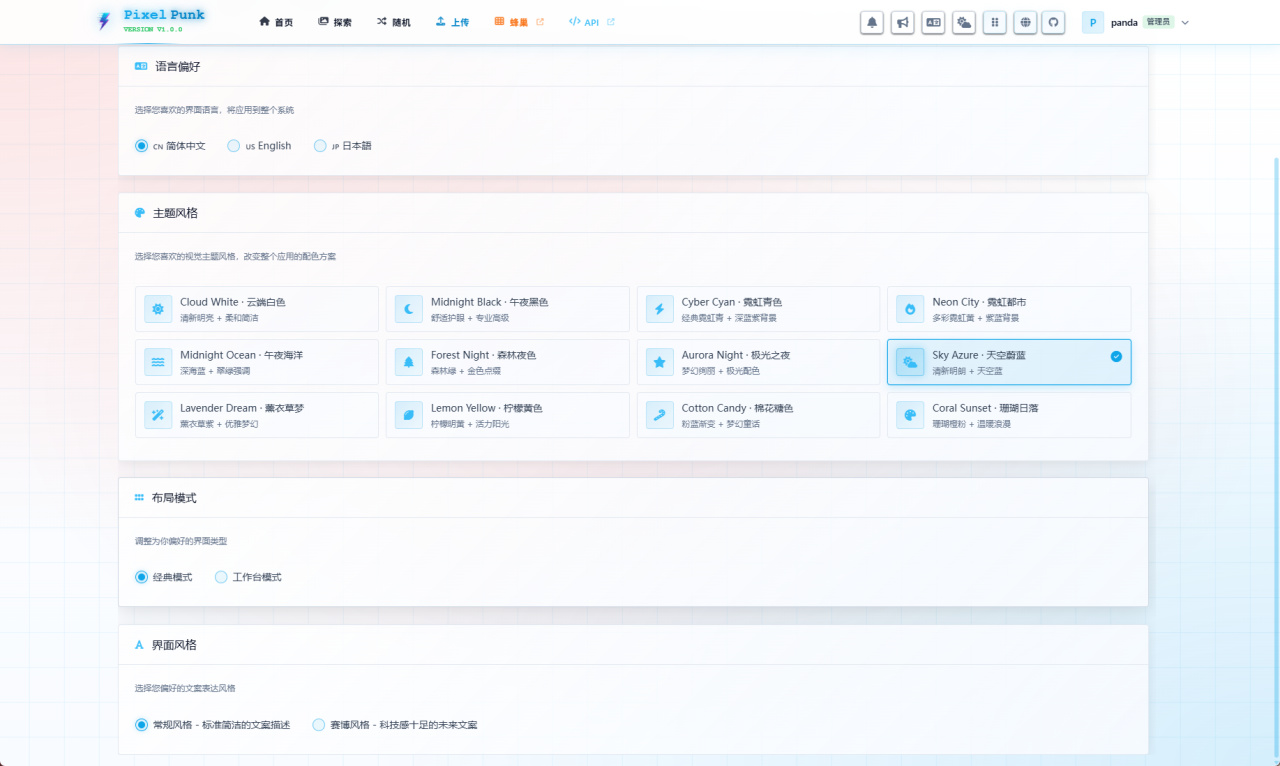
Task: Go to the 探索 nav item
Action: pyautogui.click(x=335, y=22)
